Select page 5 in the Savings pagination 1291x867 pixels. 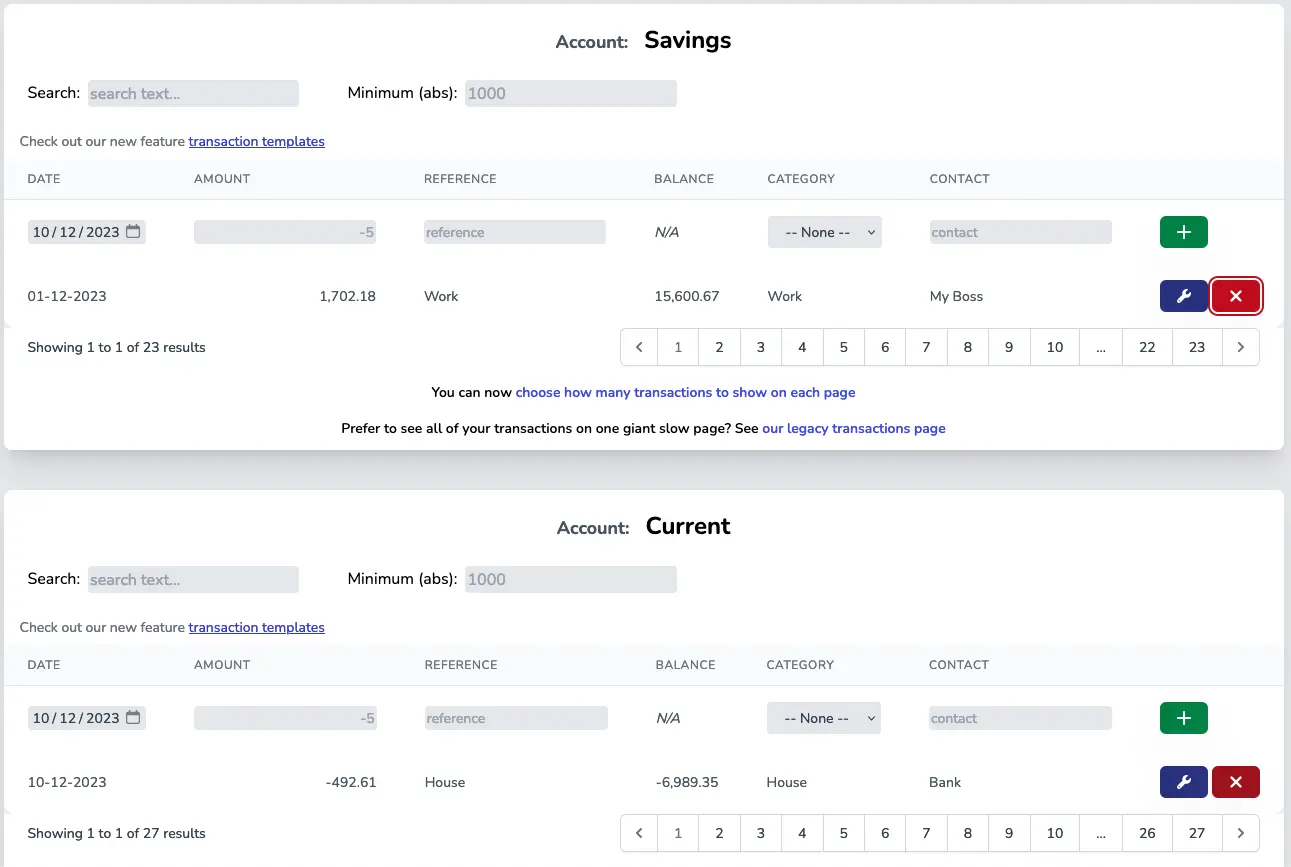click(x=843, y=347)
